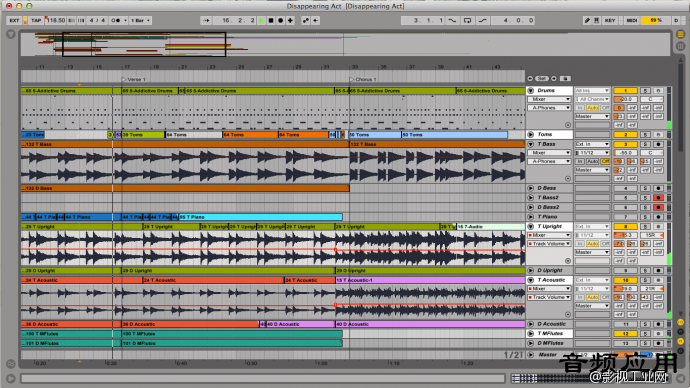Jump to the Verse 1 locator
The image size is (690, 388).
click(134, 80)
